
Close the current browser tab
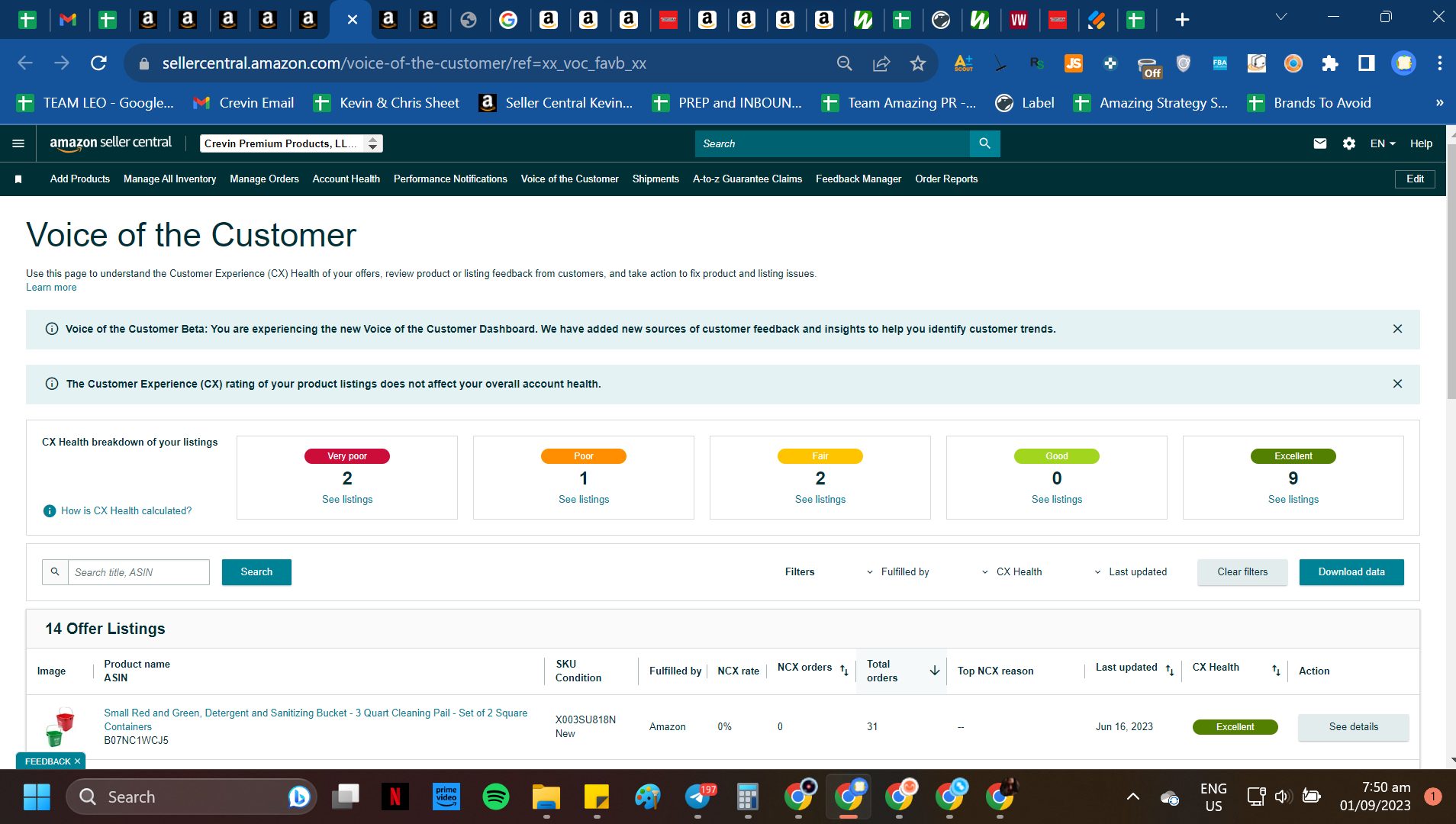pyautogui.click(x=352, y=20)
